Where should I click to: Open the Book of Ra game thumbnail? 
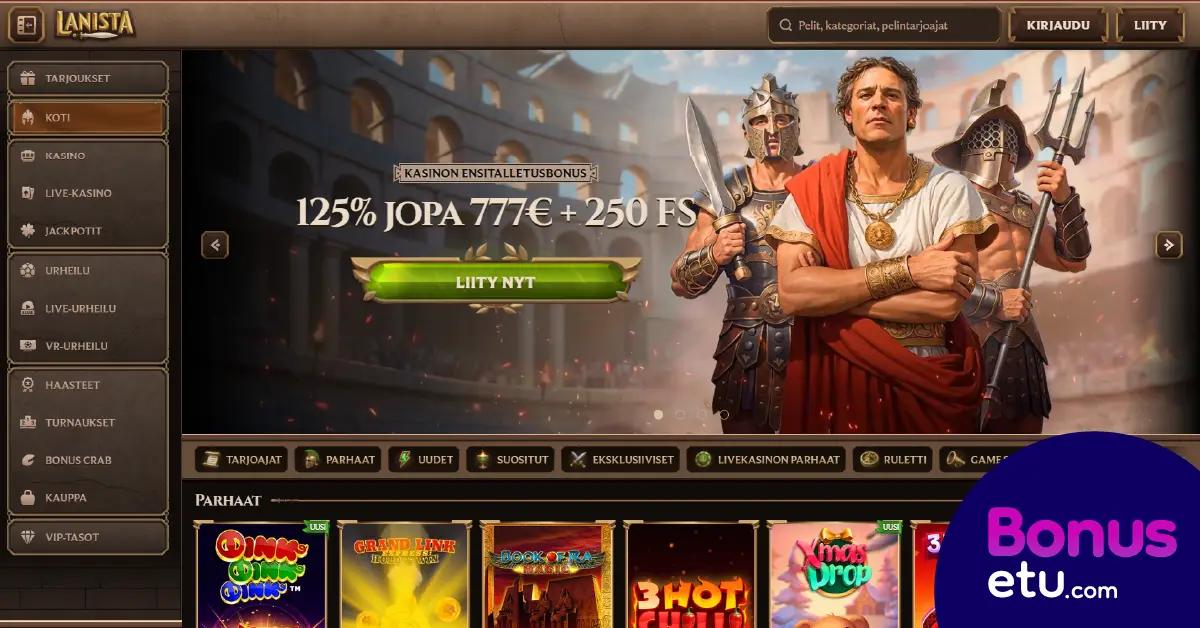(545, 575)
